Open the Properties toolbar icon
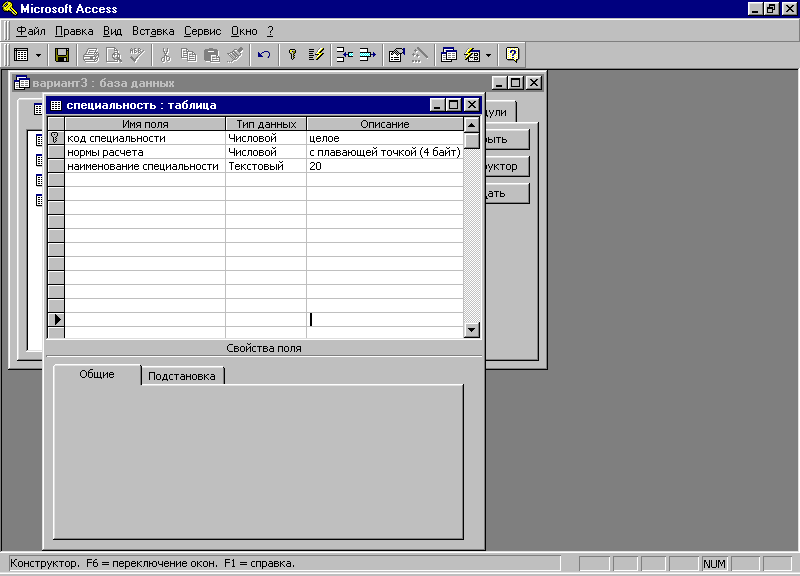This screenshot has height=576, width=800. [396, 55]
